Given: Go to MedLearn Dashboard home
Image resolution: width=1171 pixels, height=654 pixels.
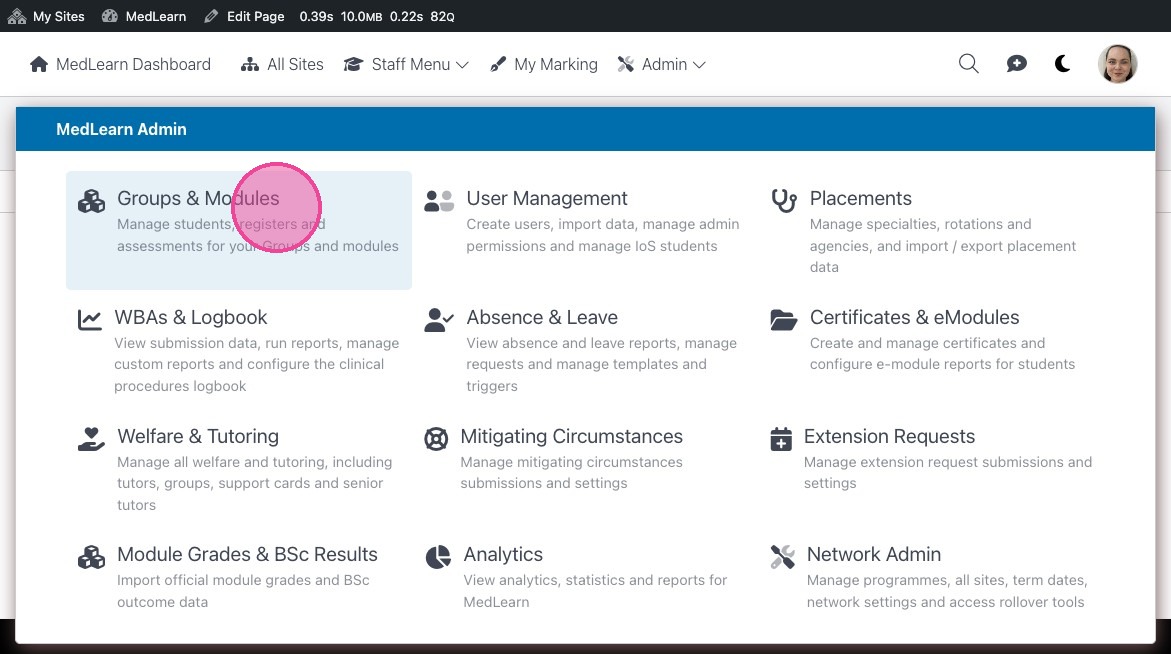Looking at the screenshot, I should click(x=120, y=64).
